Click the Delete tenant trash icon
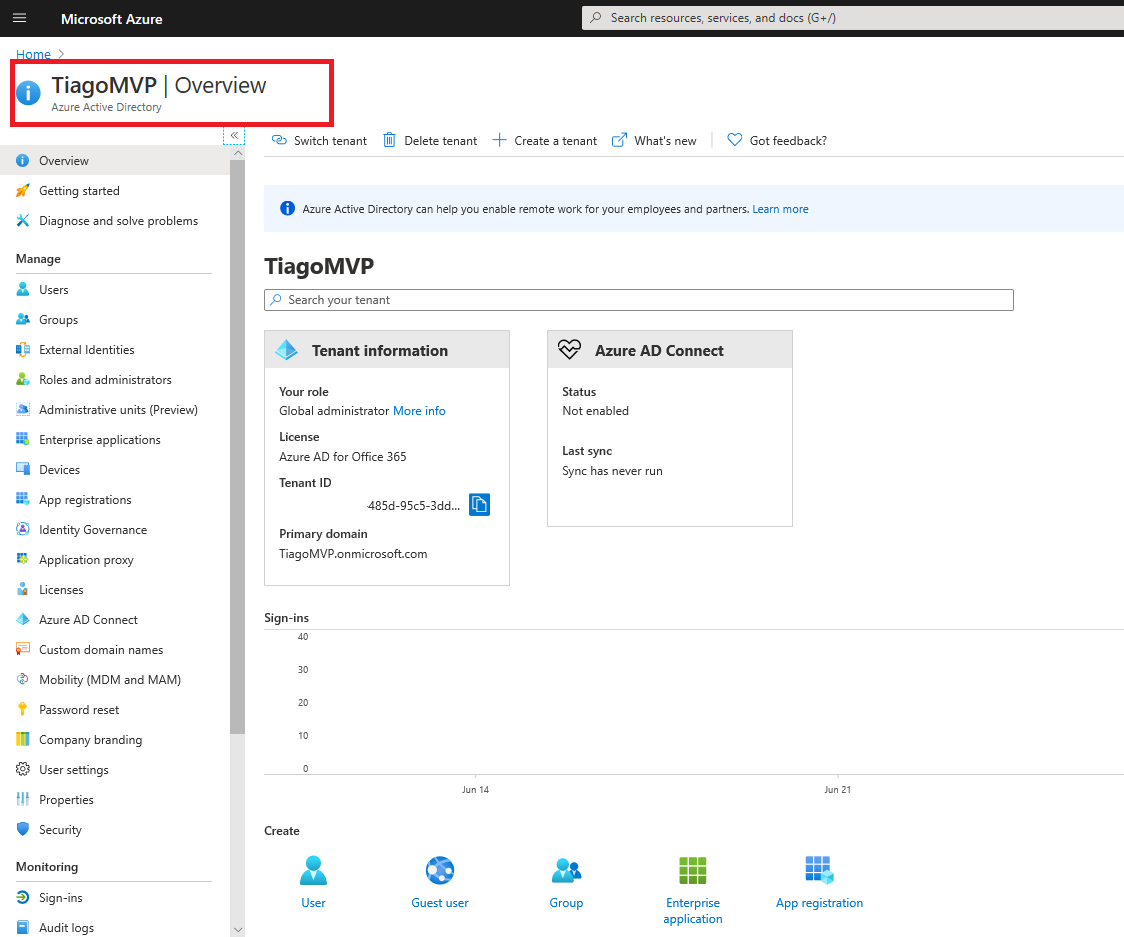This screenshot has width=1124, height=937. (390, 140)
